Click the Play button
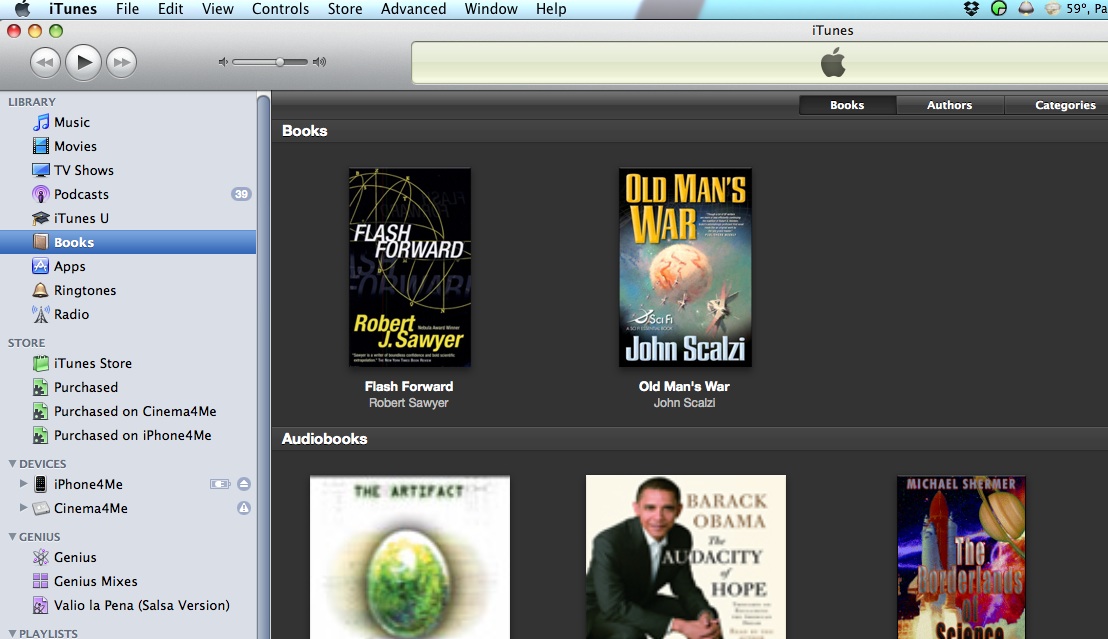Image resolution: width=1108 pixels, height=639 pixels. coord(83,62)
